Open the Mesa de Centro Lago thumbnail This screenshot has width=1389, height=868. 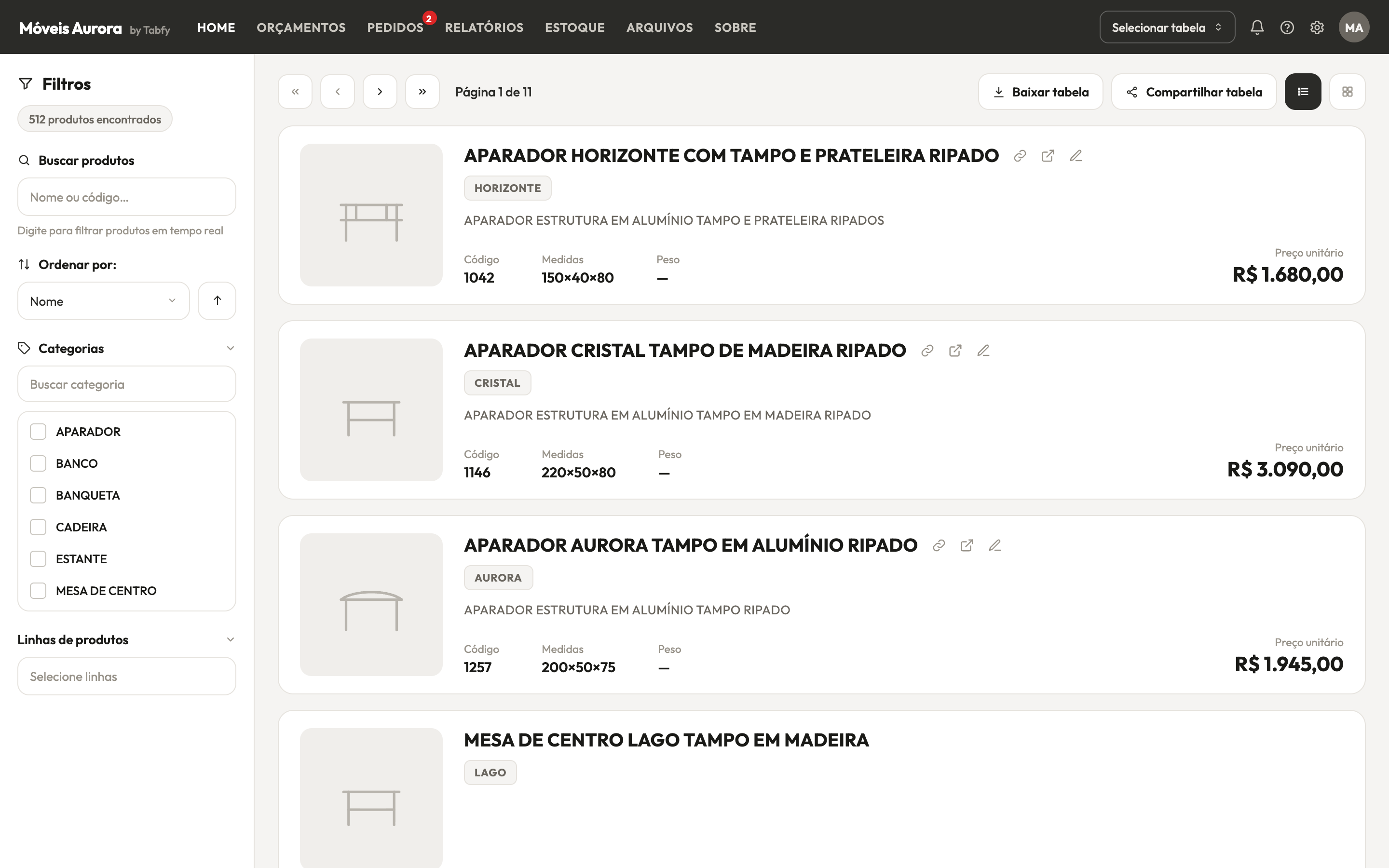pyautogui.click(x=371, y=798)
